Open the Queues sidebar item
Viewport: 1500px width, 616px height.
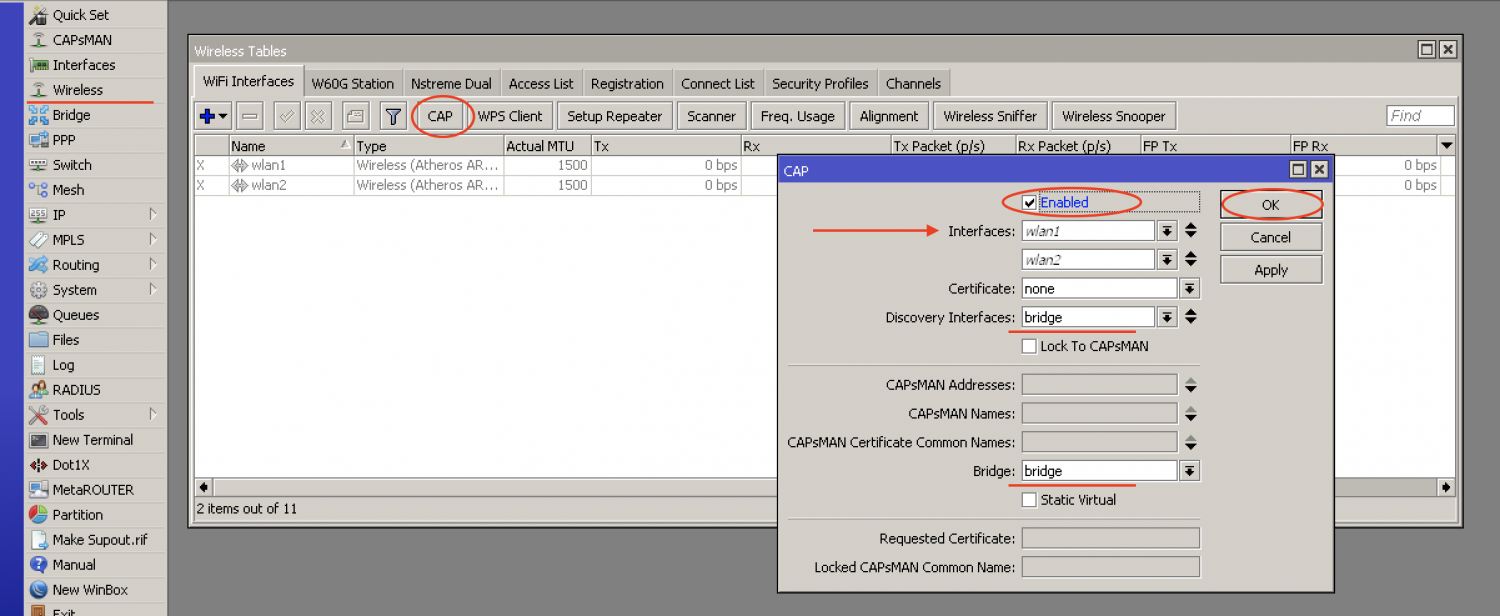tap(75, 315)
